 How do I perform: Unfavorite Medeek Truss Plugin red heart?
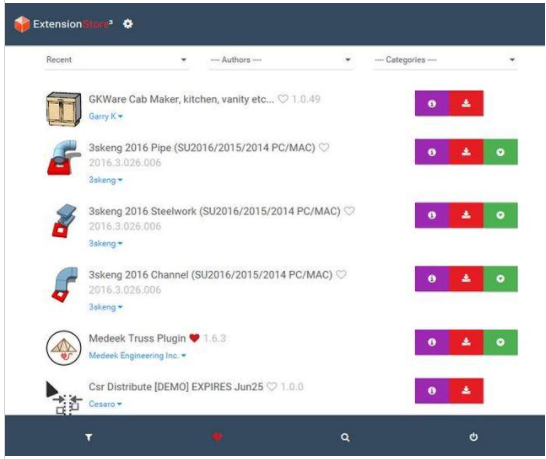point(194,338)
